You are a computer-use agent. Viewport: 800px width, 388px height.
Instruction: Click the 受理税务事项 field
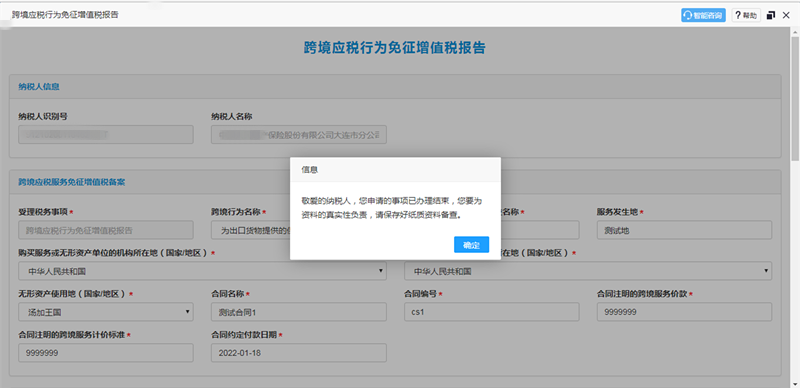(x=106, y=230)
